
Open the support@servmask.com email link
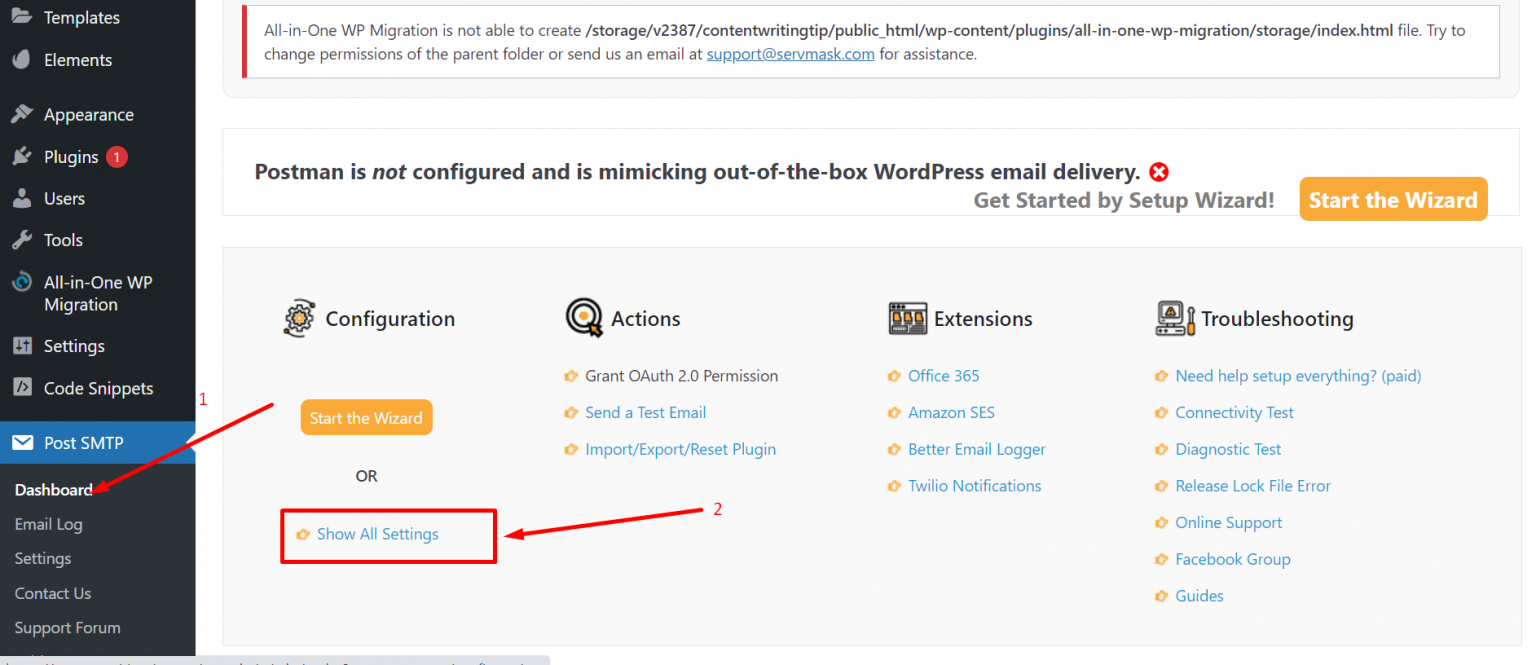tap(790, 53)
